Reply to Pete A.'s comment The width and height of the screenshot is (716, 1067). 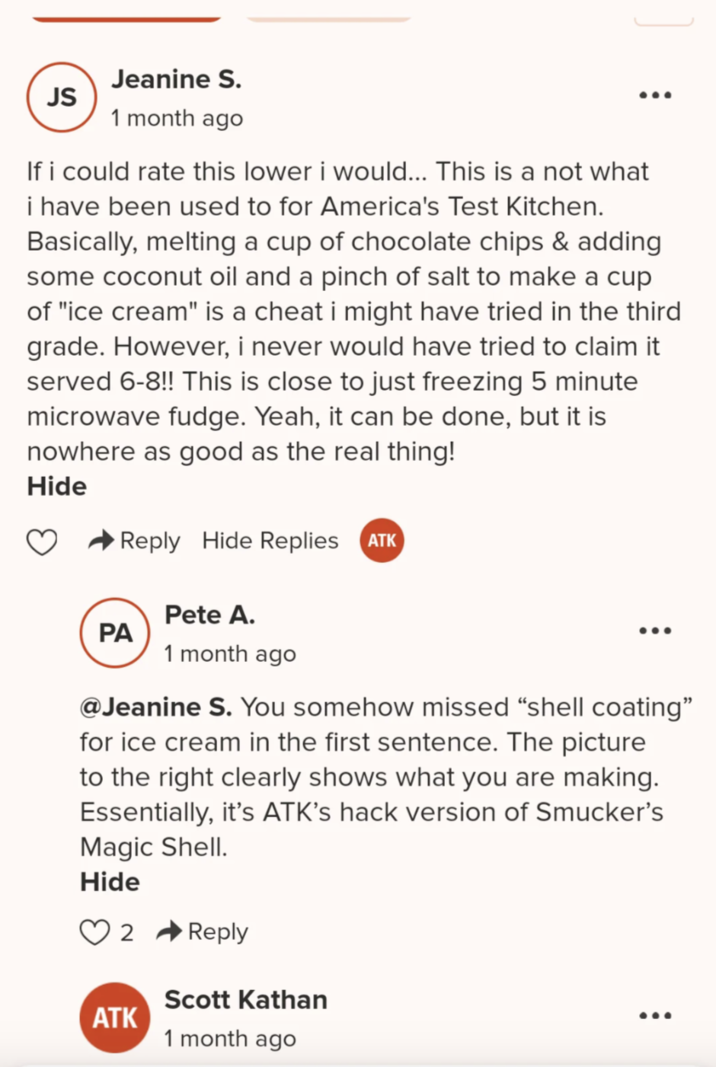point(203,932)
